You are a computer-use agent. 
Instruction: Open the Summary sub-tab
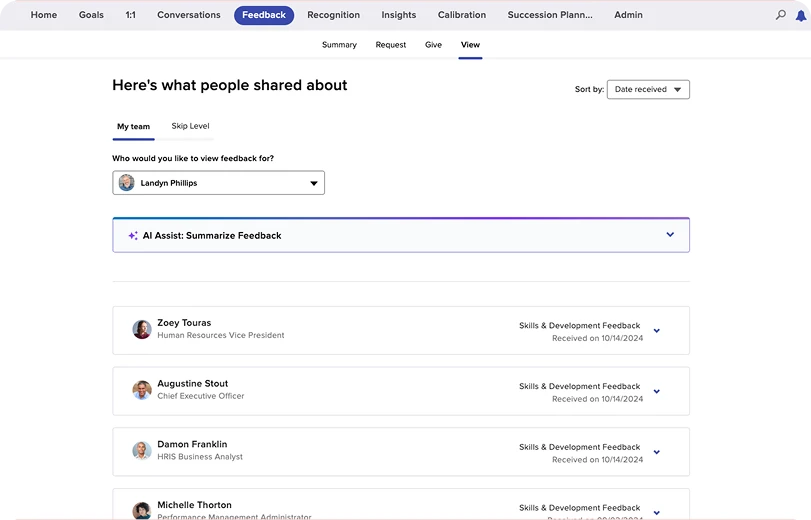(339, 45)
